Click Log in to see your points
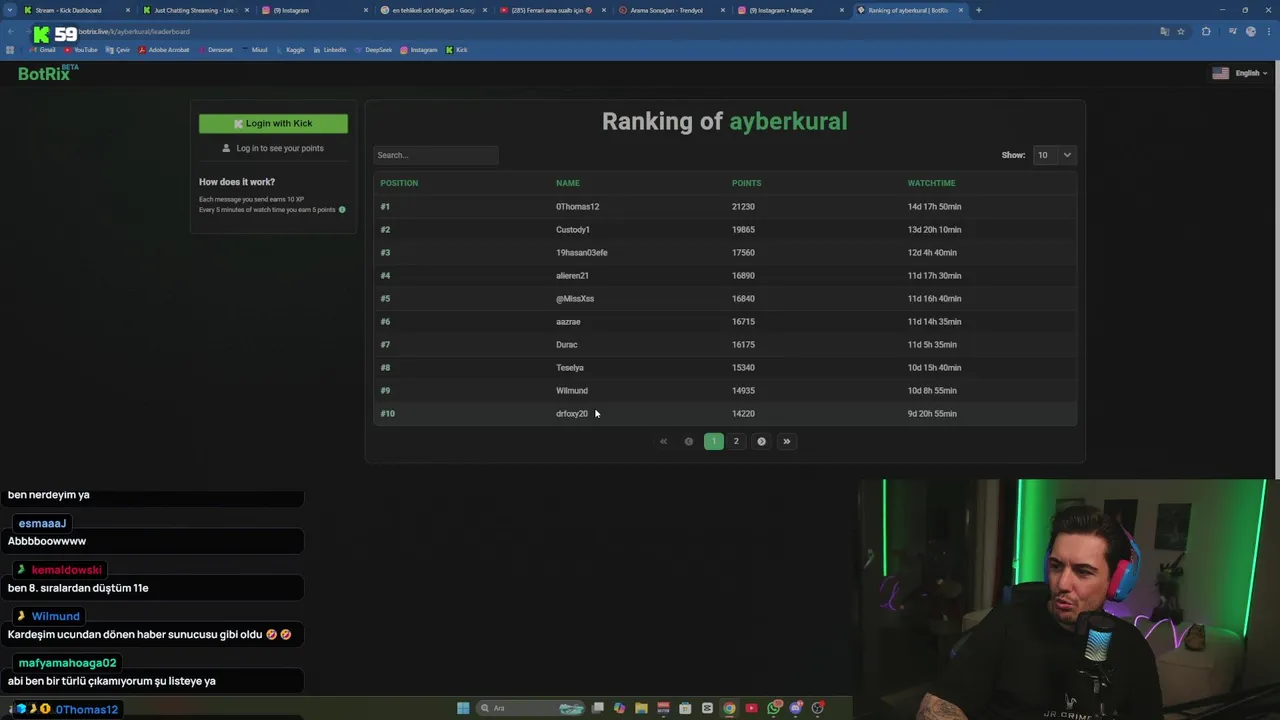This screenshot has width=1280, height=720. (x=273, y=148)
